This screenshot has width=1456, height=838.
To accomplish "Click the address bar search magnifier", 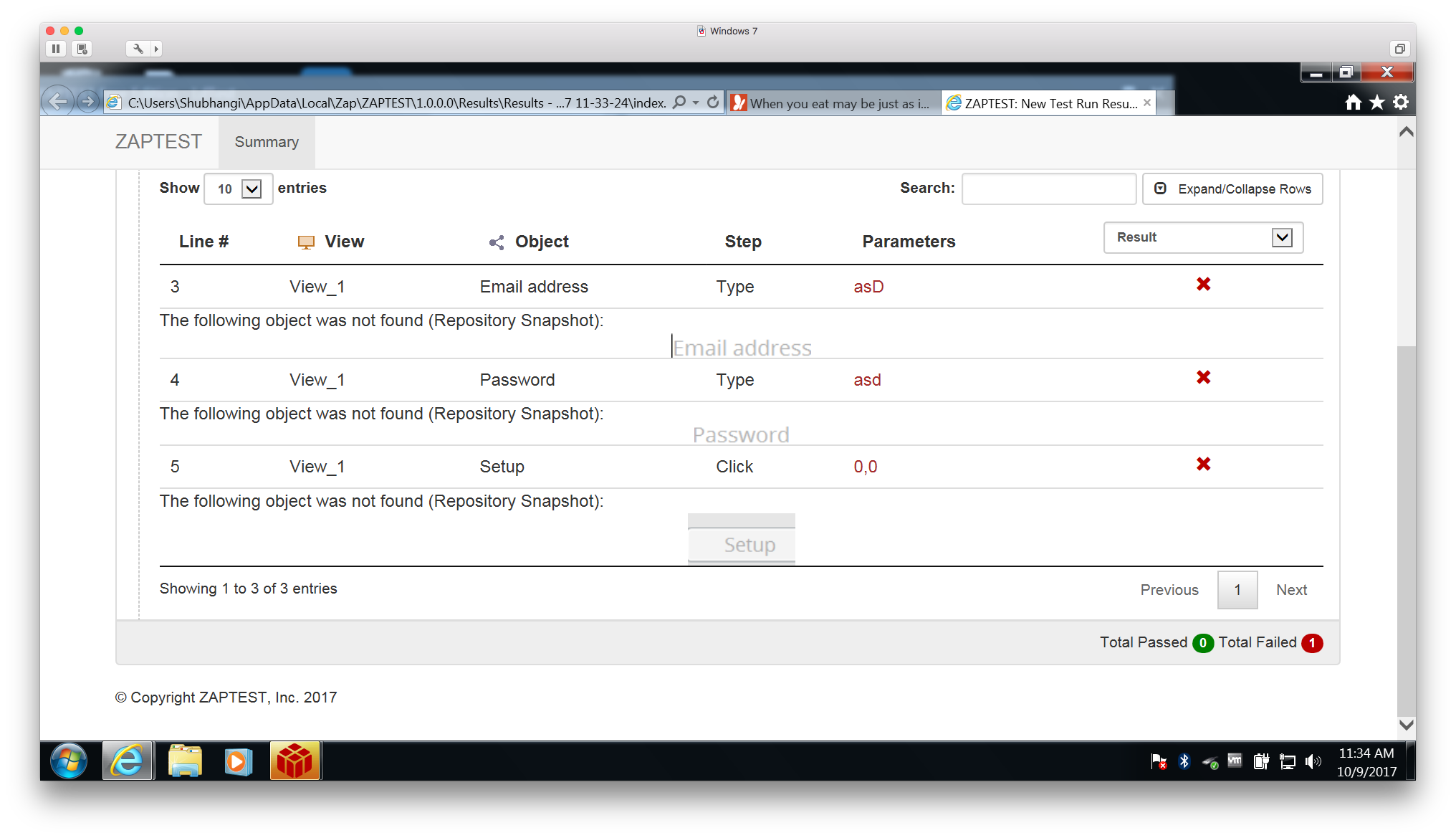I will click(x=679, y=103).
